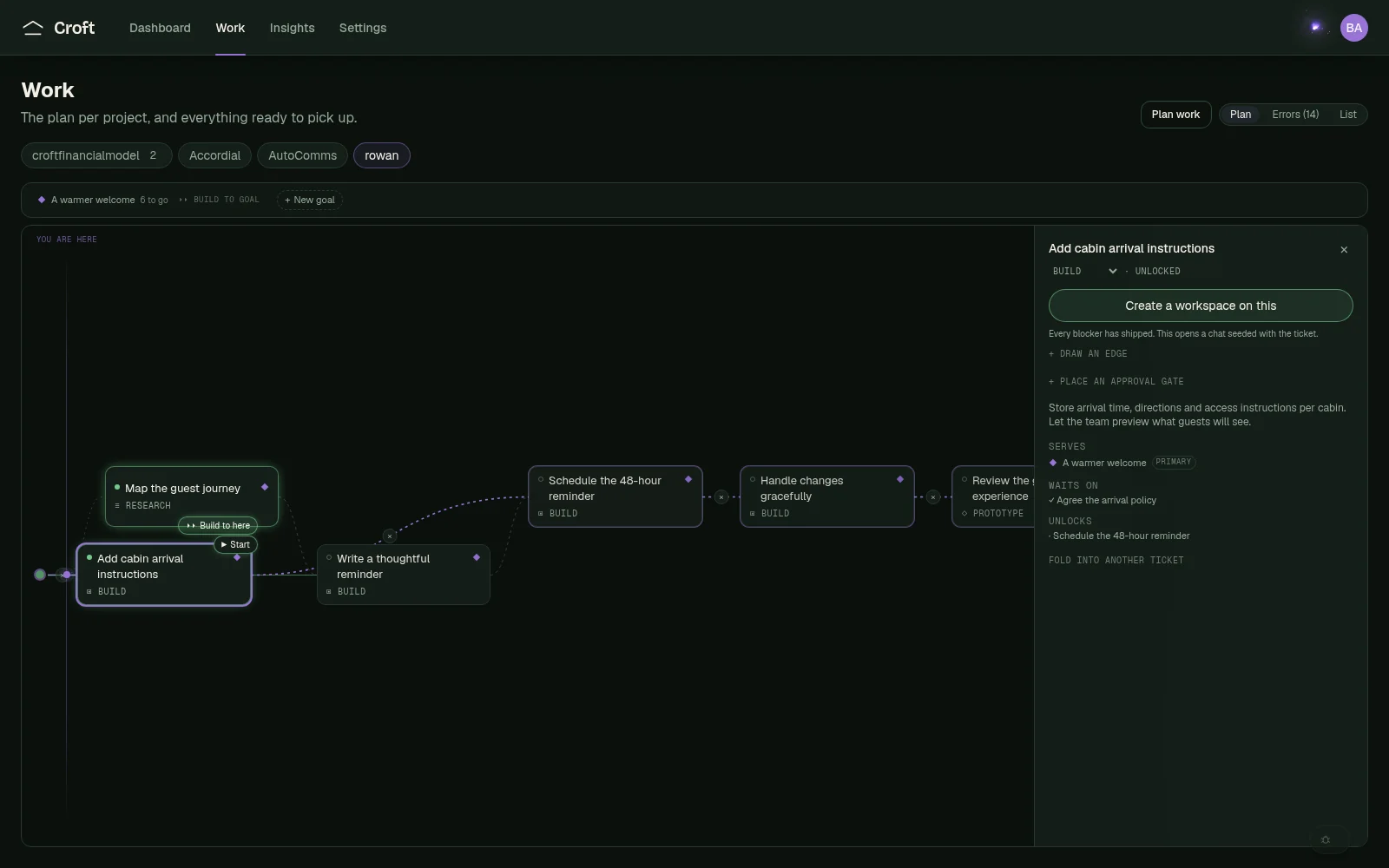This screenshot has height=868, width=1389.
Task: Select the Review the experience prototype card
Action: 992,496
